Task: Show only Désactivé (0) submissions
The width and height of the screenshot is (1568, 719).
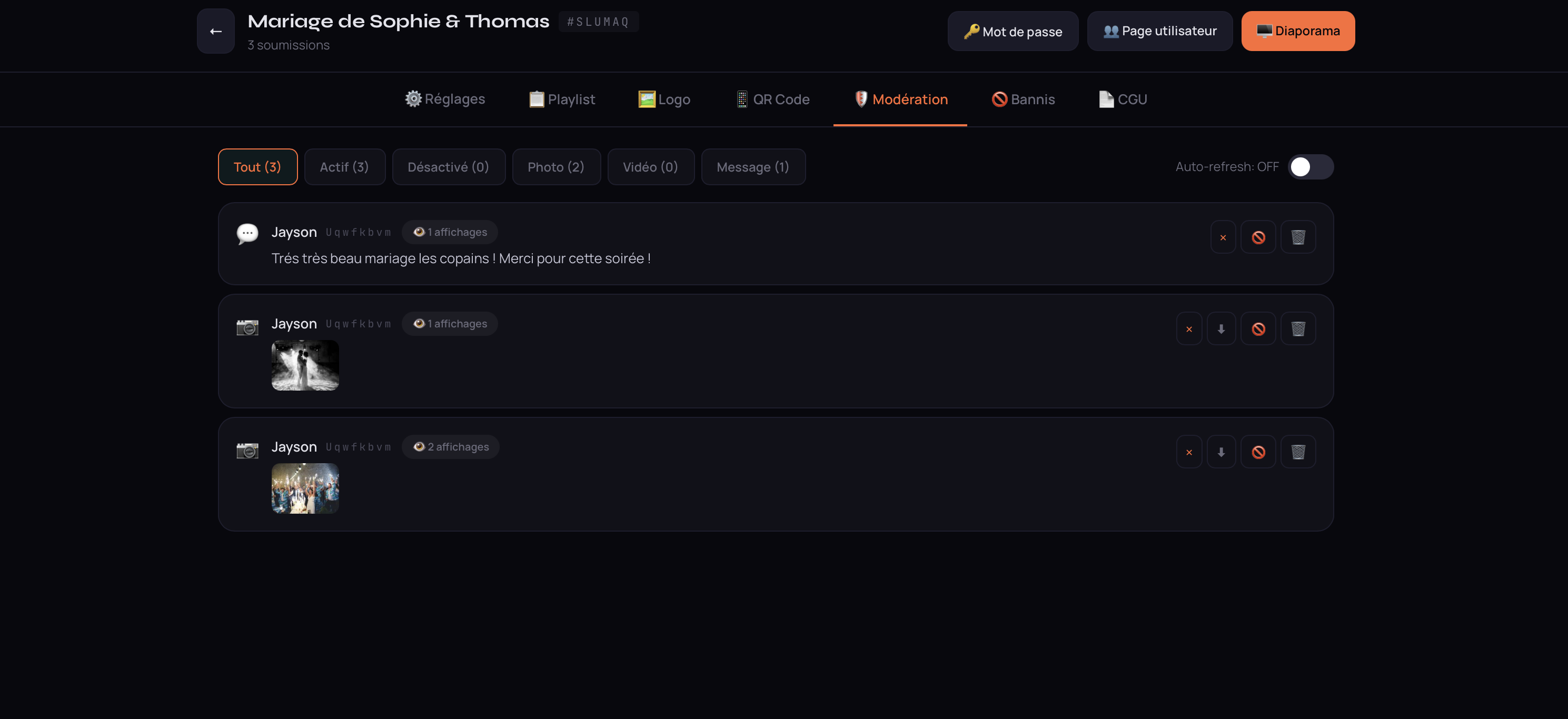Action: (x=448, y=167)
